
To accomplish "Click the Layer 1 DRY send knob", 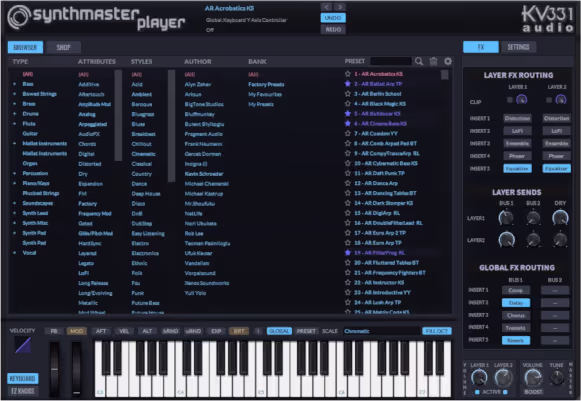I will [560, 218].
